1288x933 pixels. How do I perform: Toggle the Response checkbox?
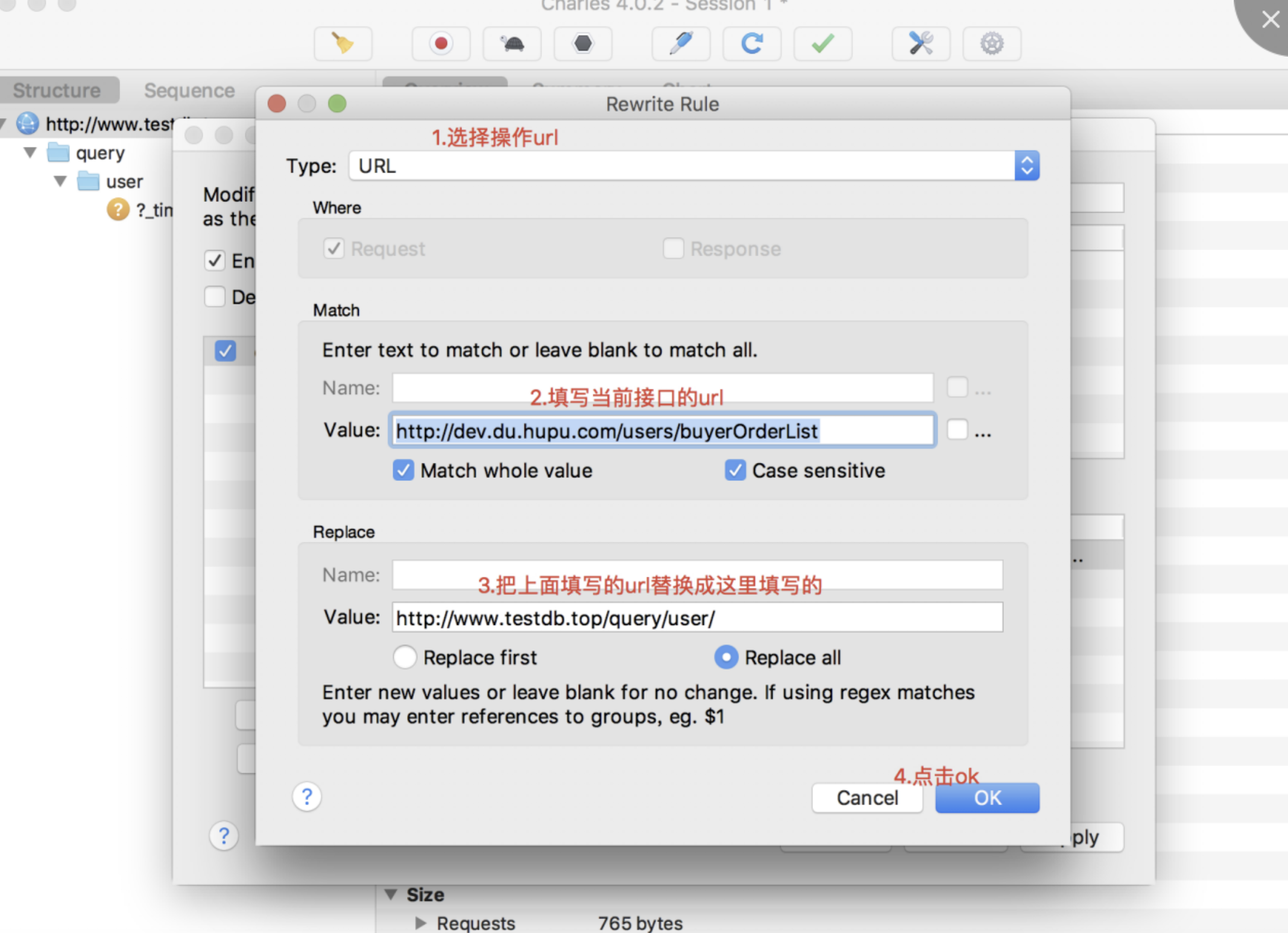coord(674,248)
